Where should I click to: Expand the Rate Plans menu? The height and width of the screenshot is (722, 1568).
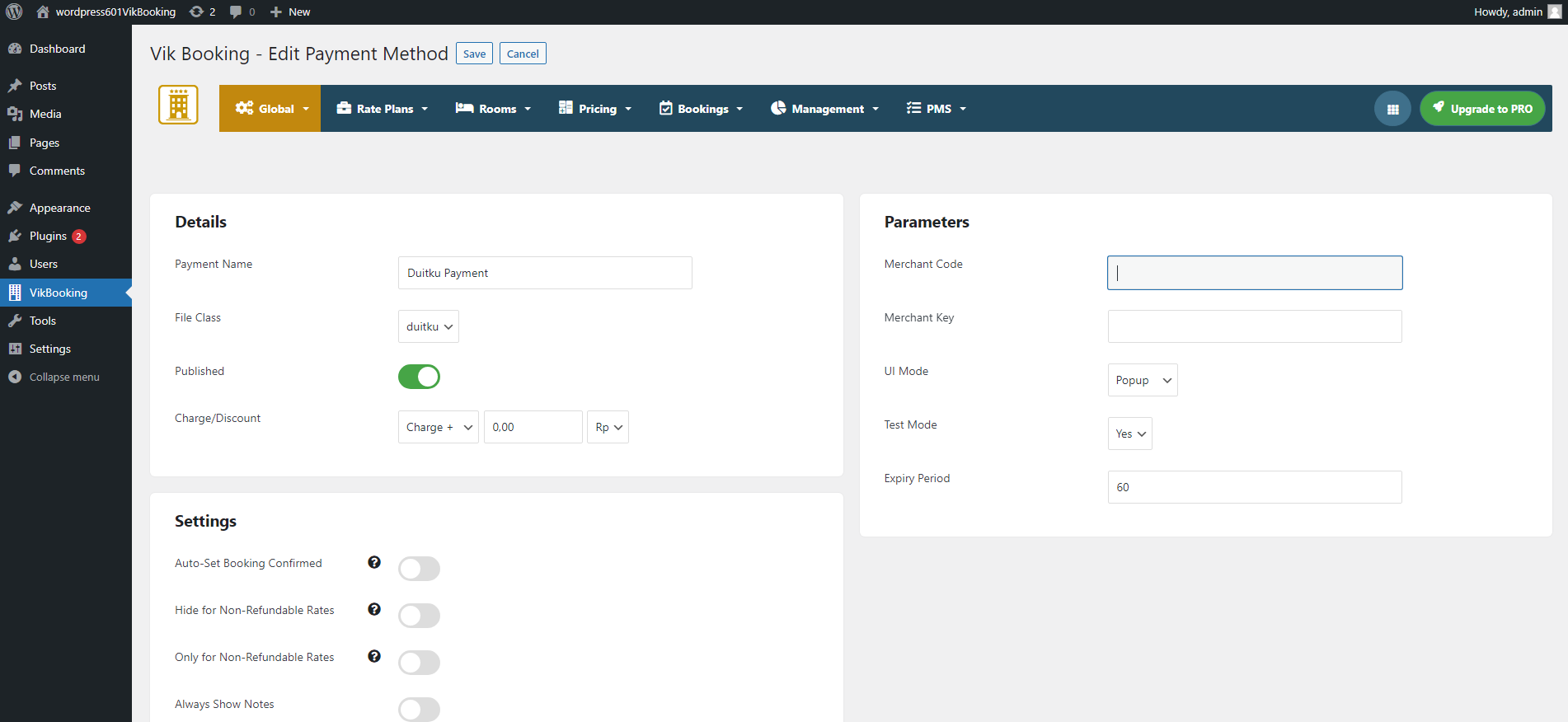(x=383, y=109)
